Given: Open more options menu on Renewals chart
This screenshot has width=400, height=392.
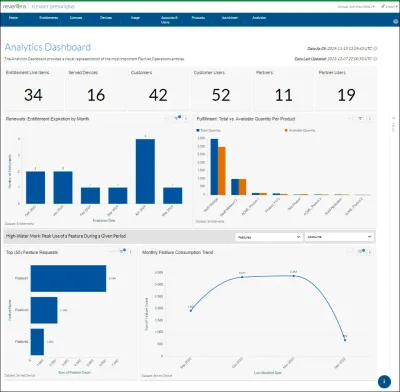Looking at the screenshot, I should (186, 118).
